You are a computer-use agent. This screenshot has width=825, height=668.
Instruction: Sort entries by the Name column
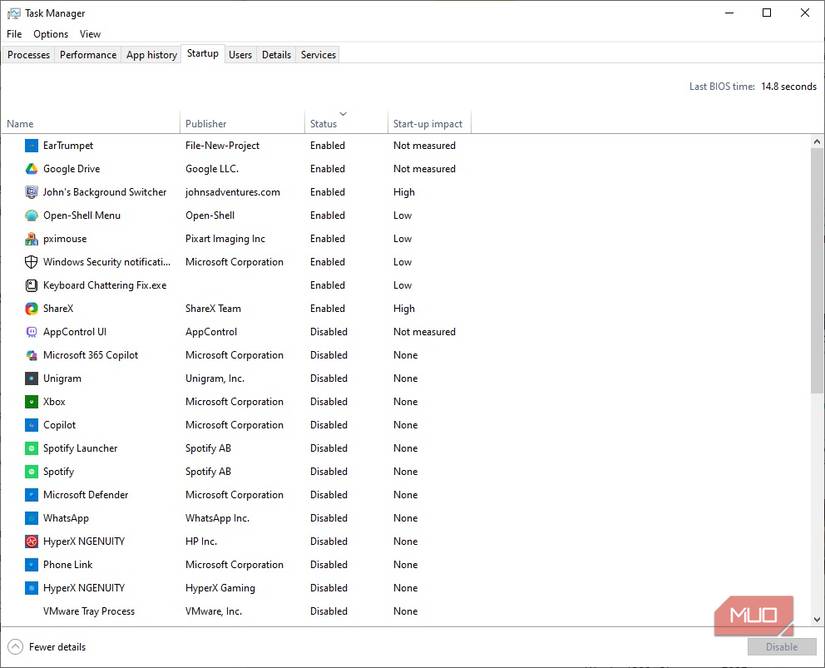coord(20,123)
